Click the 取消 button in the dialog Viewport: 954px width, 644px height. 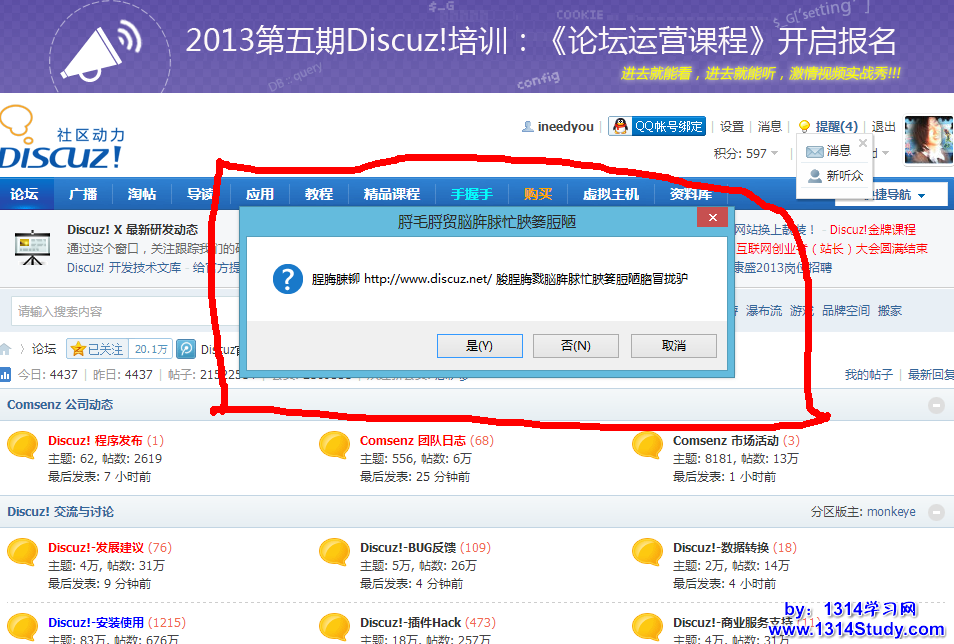[x=674, y=346]
